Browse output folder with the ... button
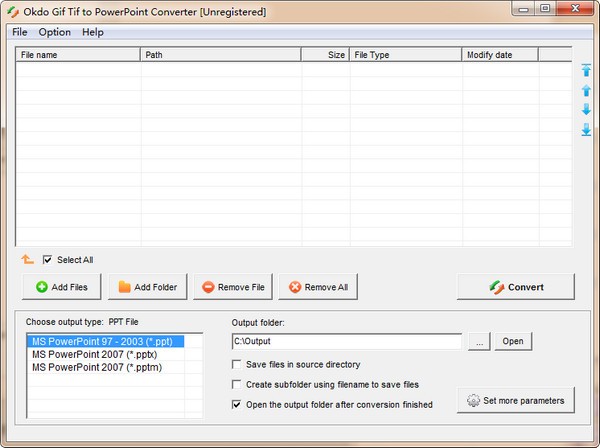 [479, 341]
